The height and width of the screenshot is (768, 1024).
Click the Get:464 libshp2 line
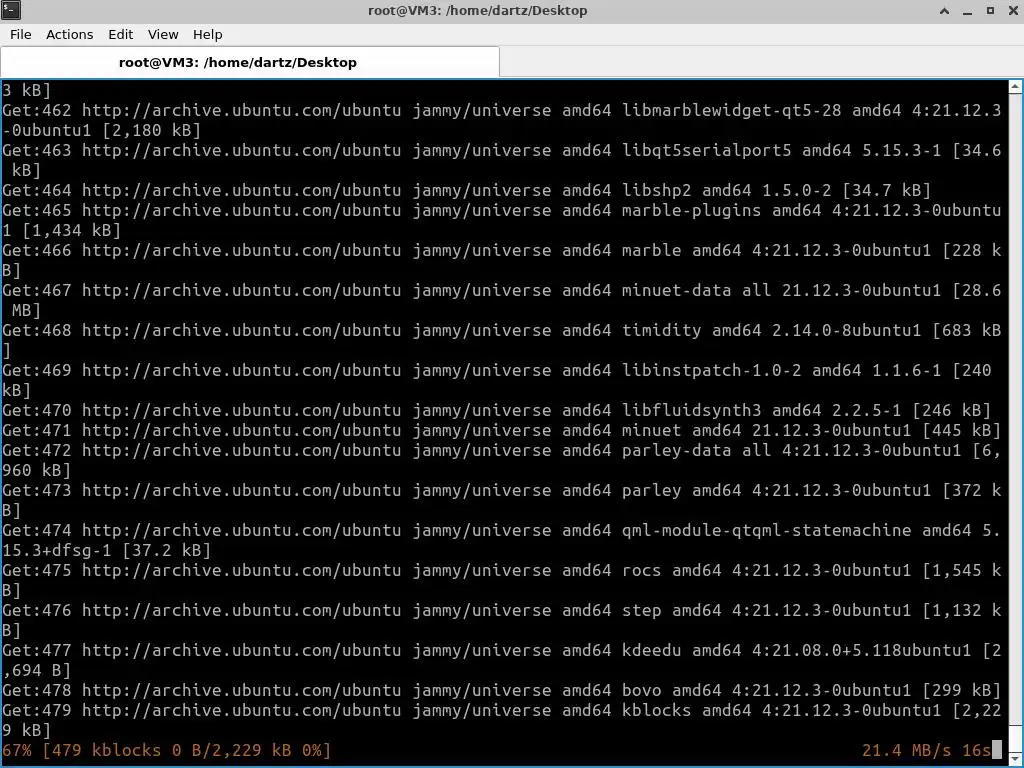466,190
